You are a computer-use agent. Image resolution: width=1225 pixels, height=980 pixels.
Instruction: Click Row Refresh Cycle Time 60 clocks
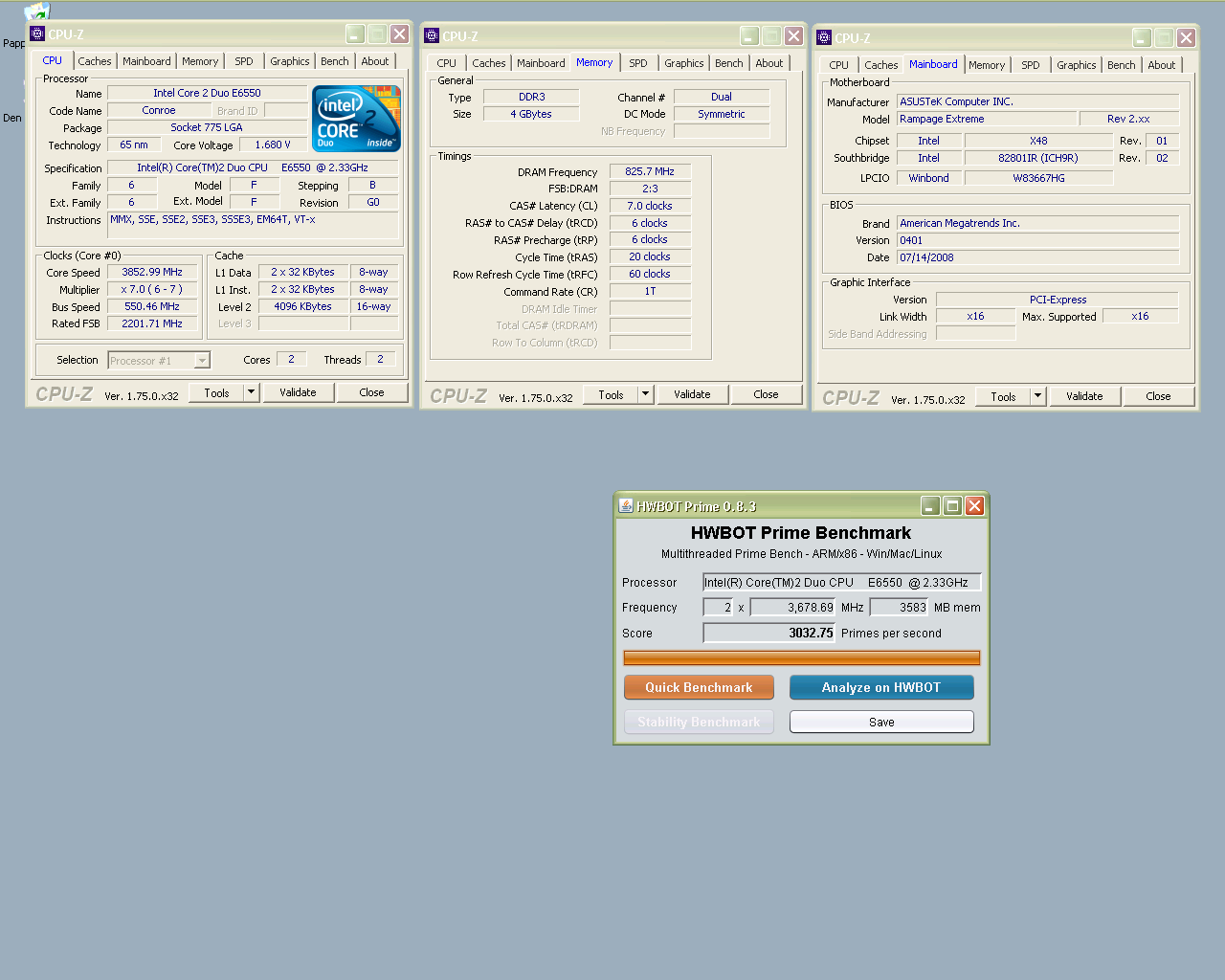650,274
